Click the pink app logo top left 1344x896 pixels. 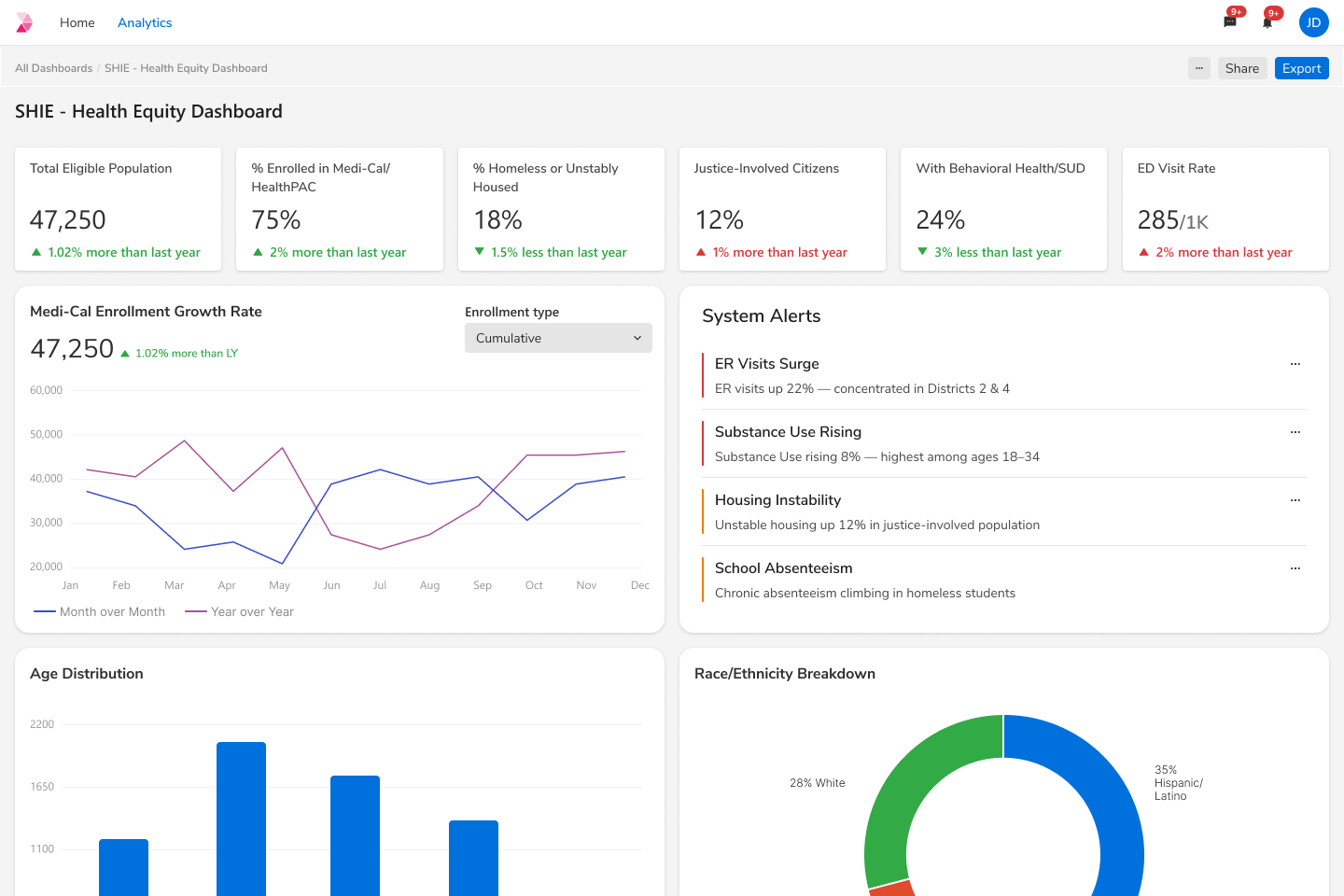click(23, 22)
